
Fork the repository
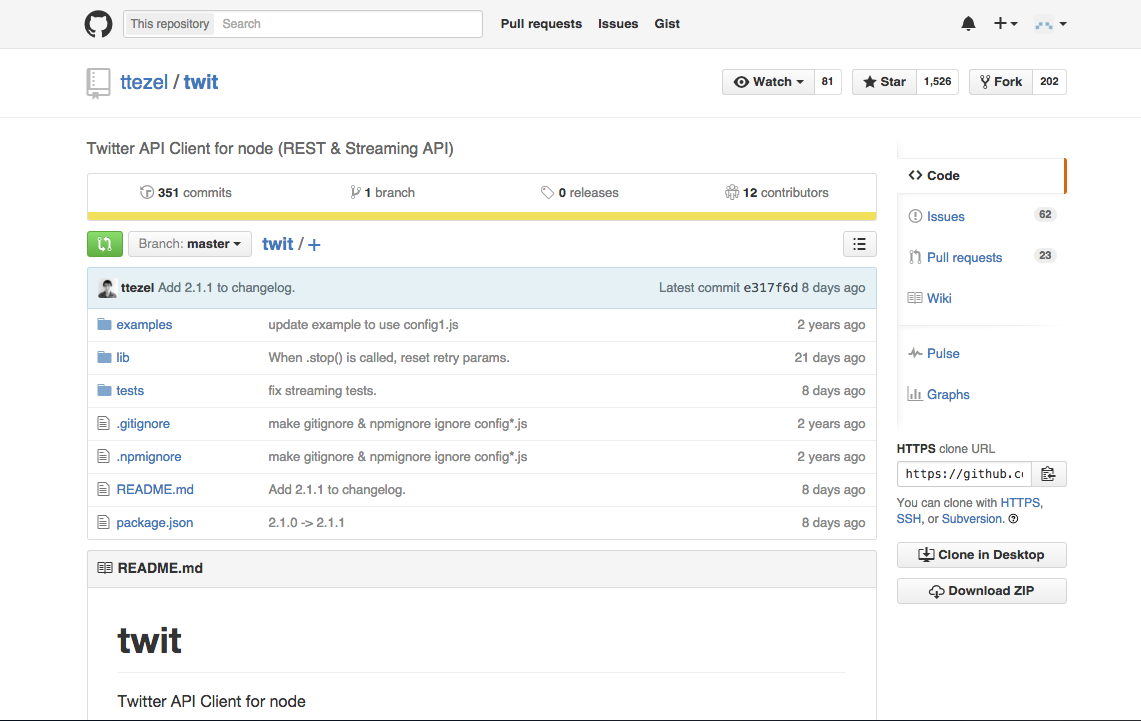click(1001, 81)
